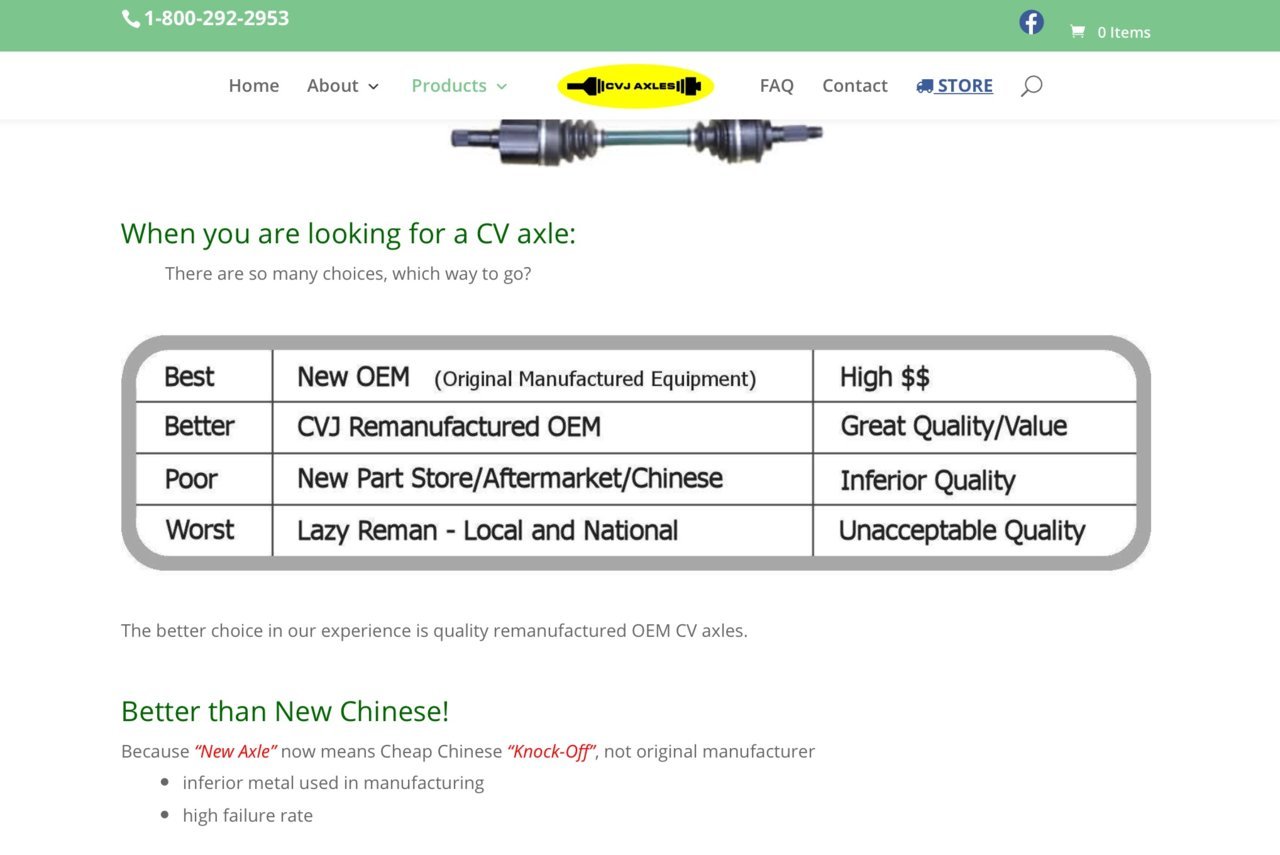
Task: Click the red 'New Axle' text
Action: [235, 751]
